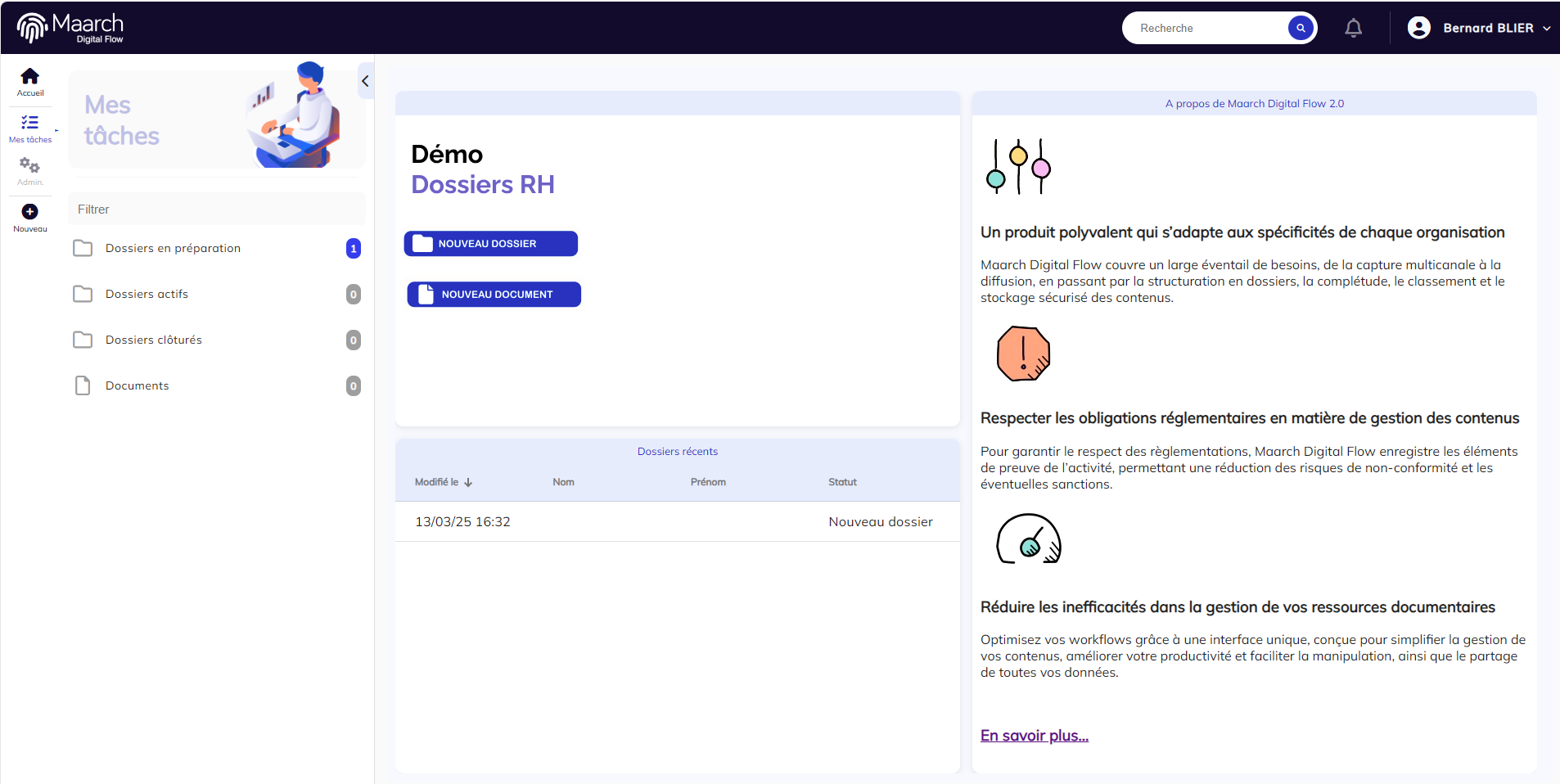
Task: Click the Dossiers clôturés folder icon
Action: (83, 340)
